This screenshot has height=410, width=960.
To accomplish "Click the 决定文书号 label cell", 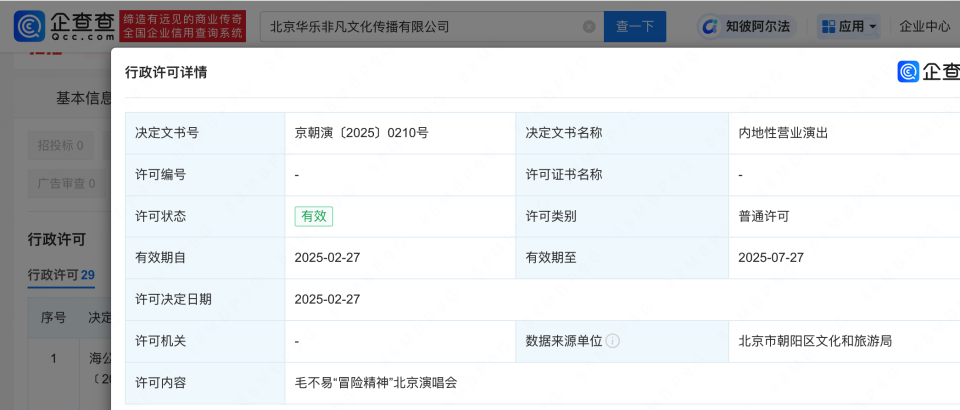I will tap(205, 133).
